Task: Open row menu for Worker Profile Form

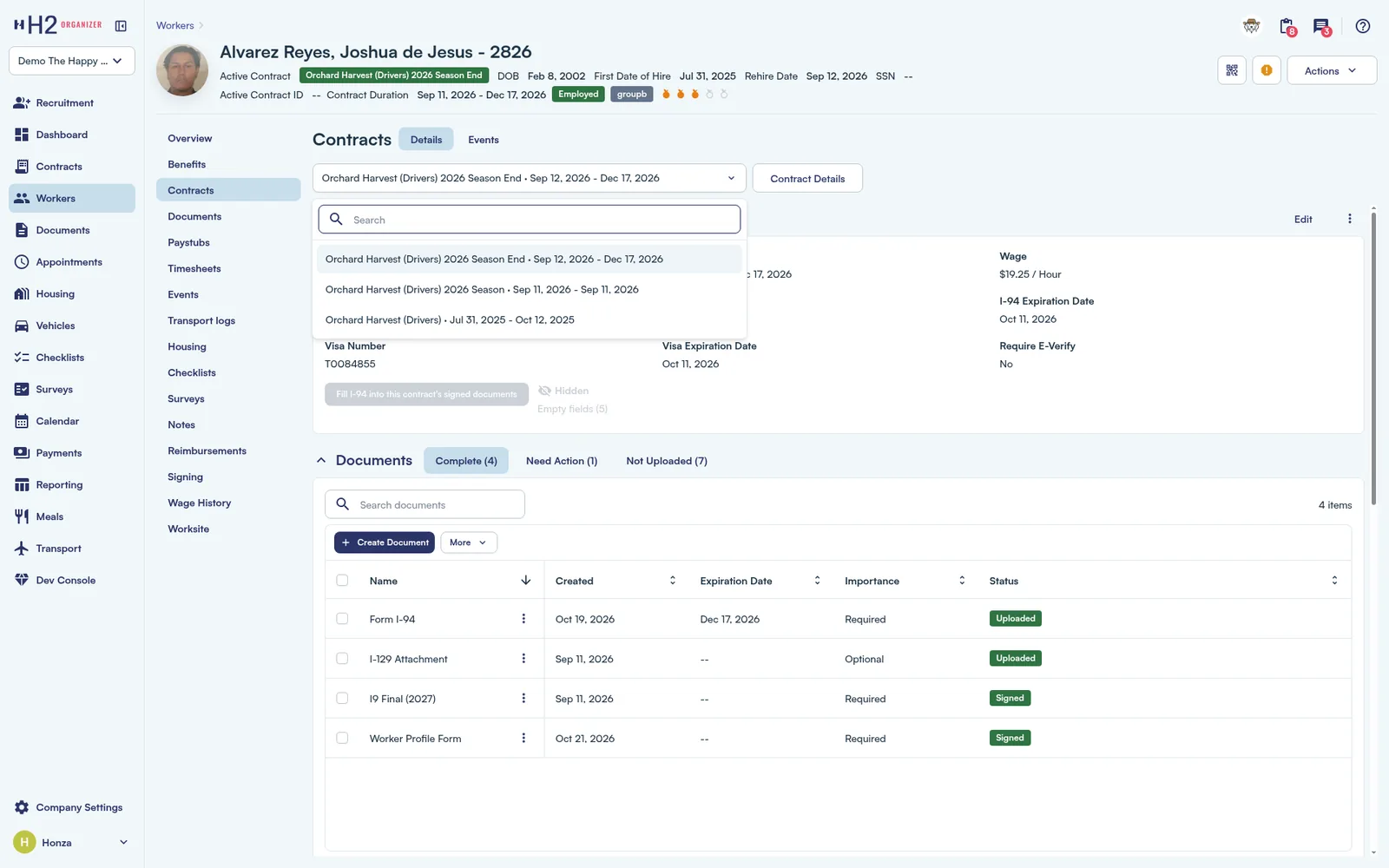Action: pos(523,739)
